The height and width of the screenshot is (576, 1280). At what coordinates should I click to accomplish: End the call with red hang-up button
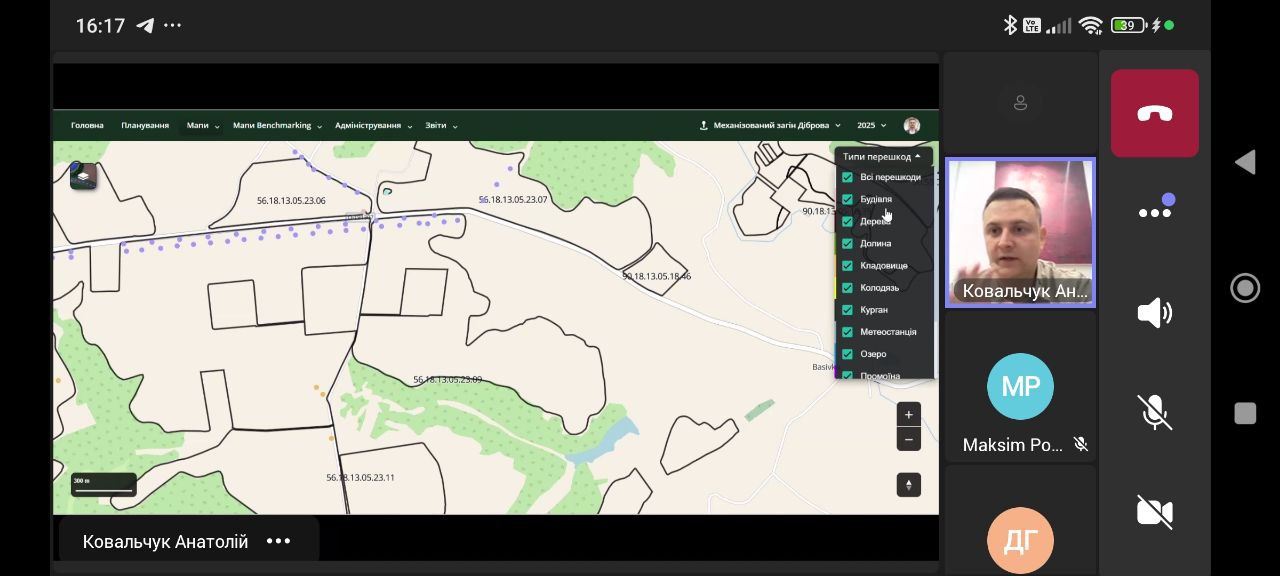coord(1154,113)
